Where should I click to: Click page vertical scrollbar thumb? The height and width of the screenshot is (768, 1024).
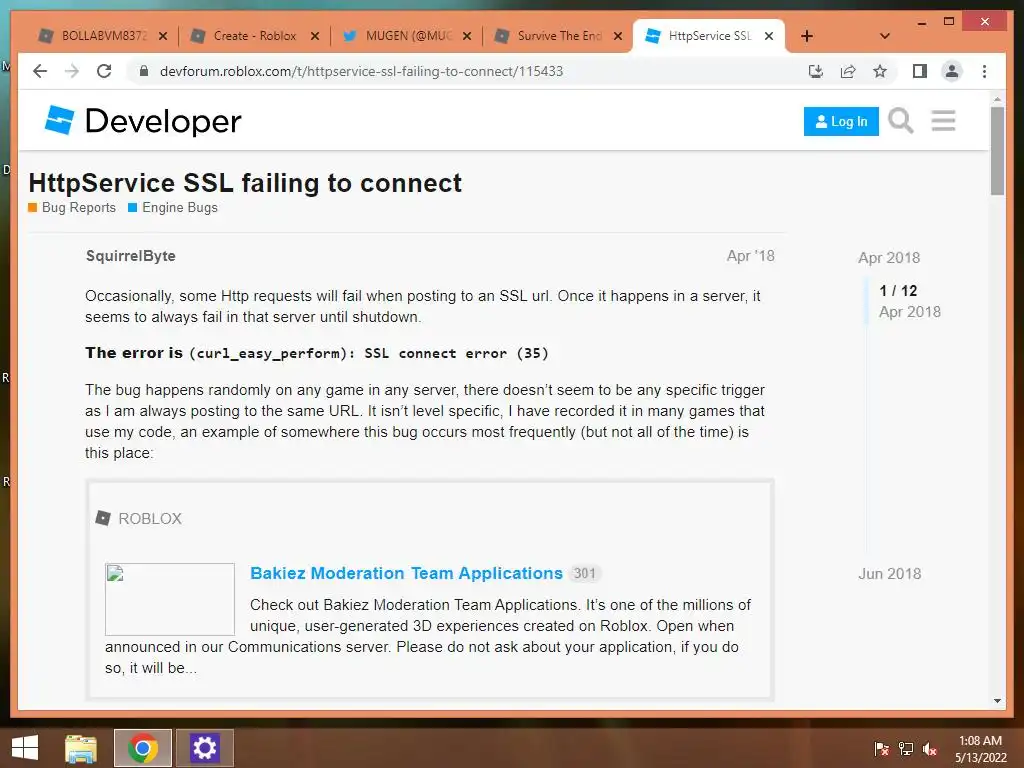click(997, 151)
